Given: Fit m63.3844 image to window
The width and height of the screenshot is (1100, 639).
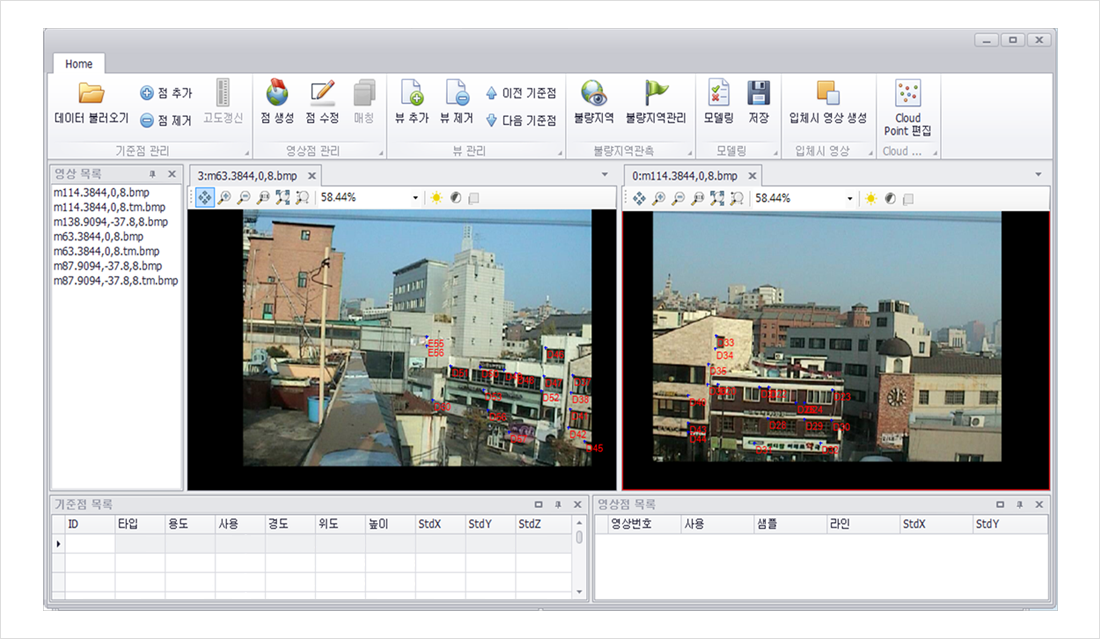Looking at the screenshot, I should 283,198.
